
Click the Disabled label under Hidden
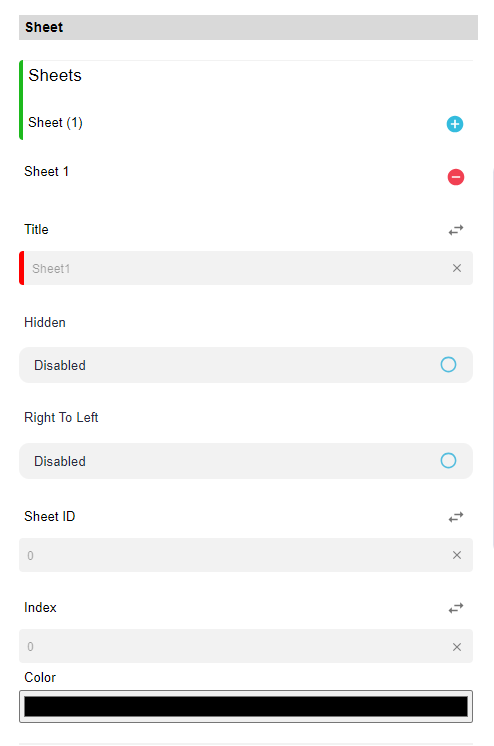60,365
